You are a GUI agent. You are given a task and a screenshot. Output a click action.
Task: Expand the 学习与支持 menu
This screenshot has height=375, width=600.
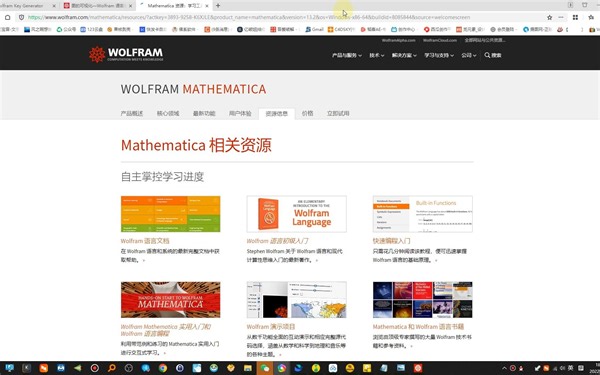(x=439, y=55)
